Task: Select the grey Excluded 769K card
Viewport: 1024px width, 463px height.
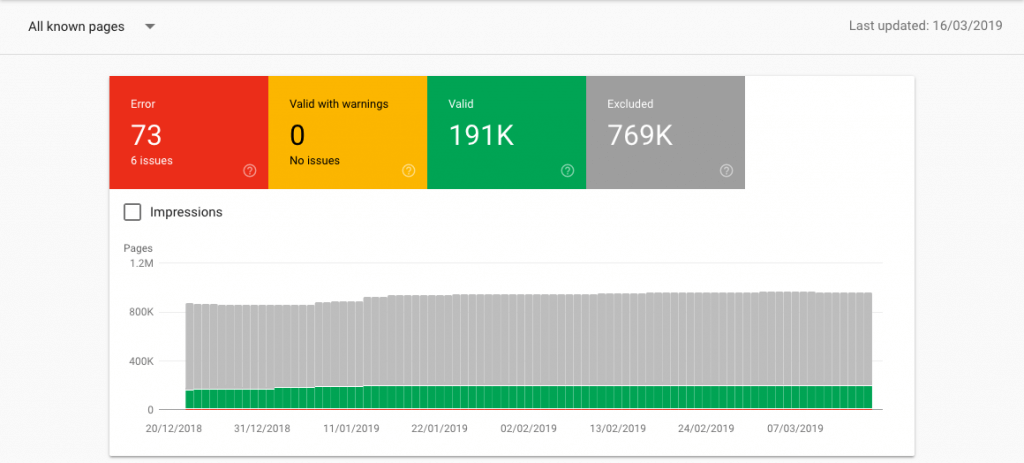Action: 665,133
